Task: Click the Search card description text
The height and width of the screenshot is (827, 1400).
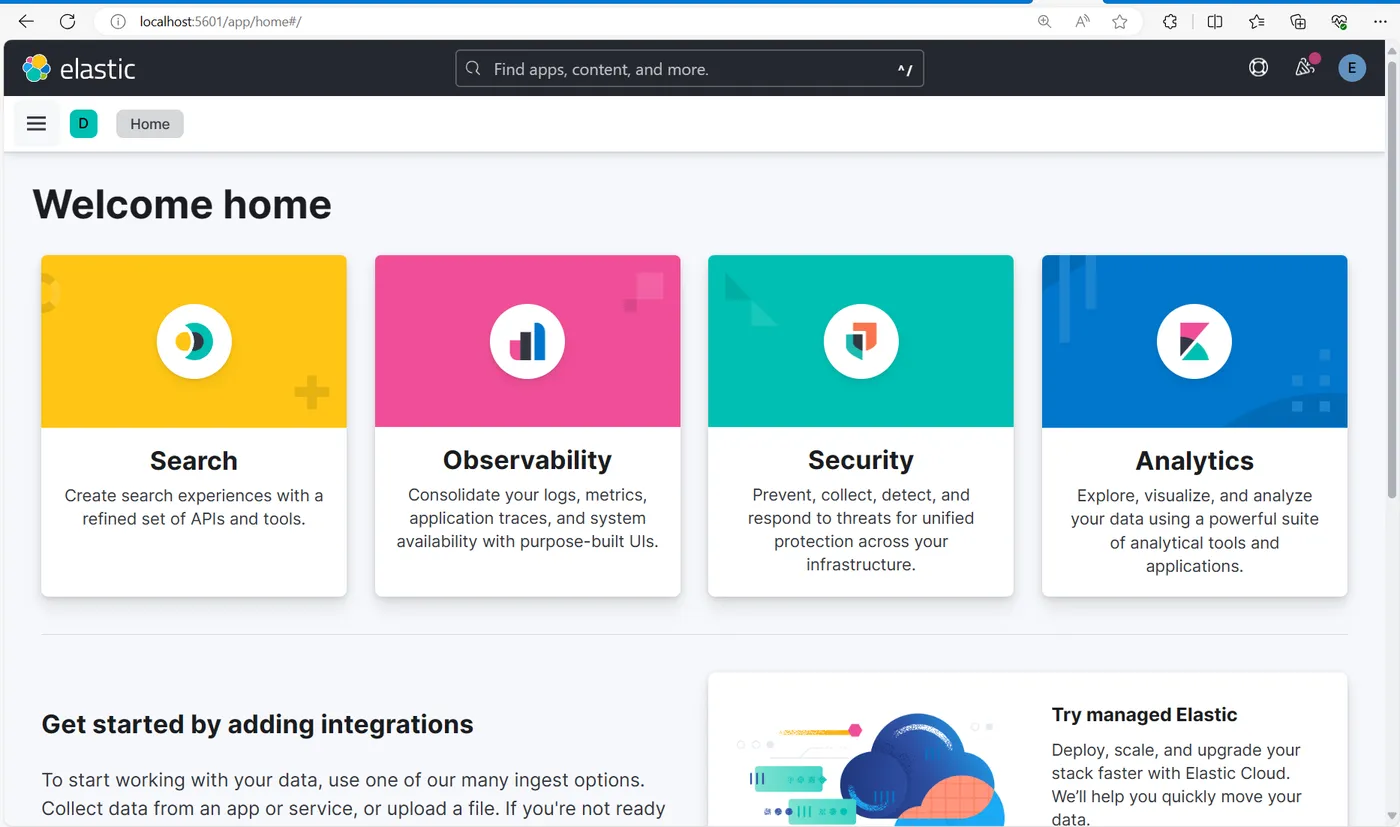Action: [194, 507]
